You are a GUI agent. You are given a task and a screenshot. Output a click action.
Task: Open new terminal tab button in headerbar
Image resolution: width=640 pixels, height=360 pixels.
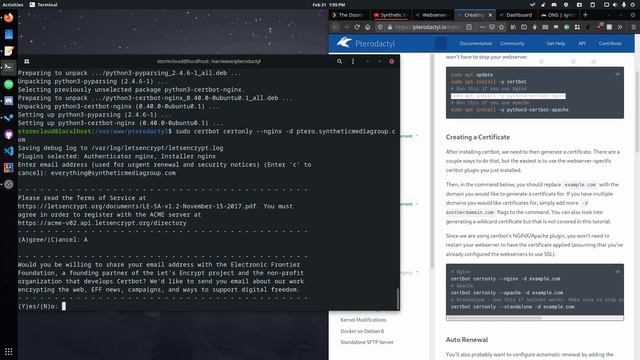pos(27,61)
